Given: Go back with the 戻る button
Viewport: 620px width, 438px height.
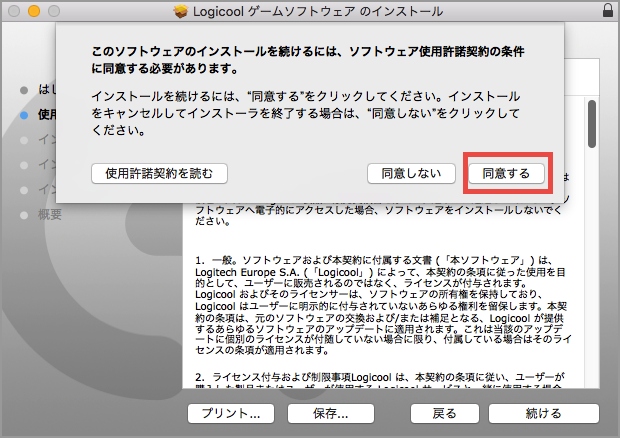Looking at the screenshot, I should (444, 413).
